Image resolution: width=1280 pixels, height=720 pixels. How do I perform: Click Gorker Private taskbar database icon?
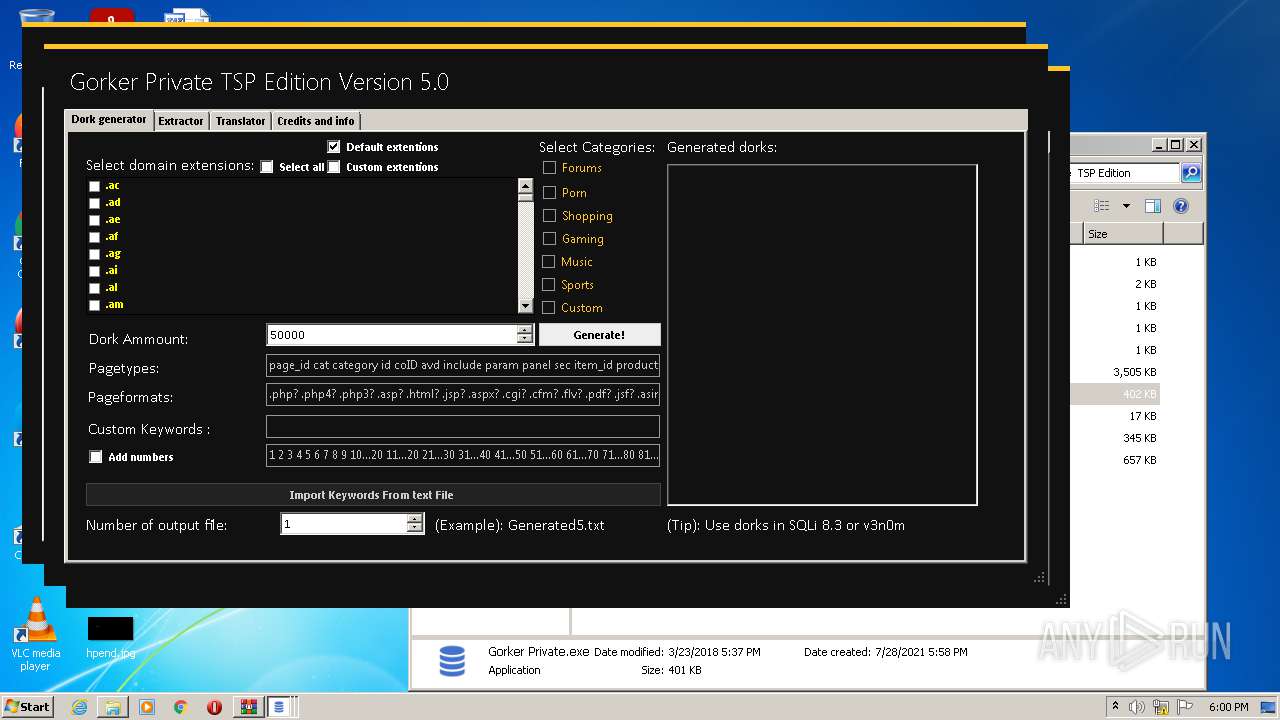tap(279, 707)
